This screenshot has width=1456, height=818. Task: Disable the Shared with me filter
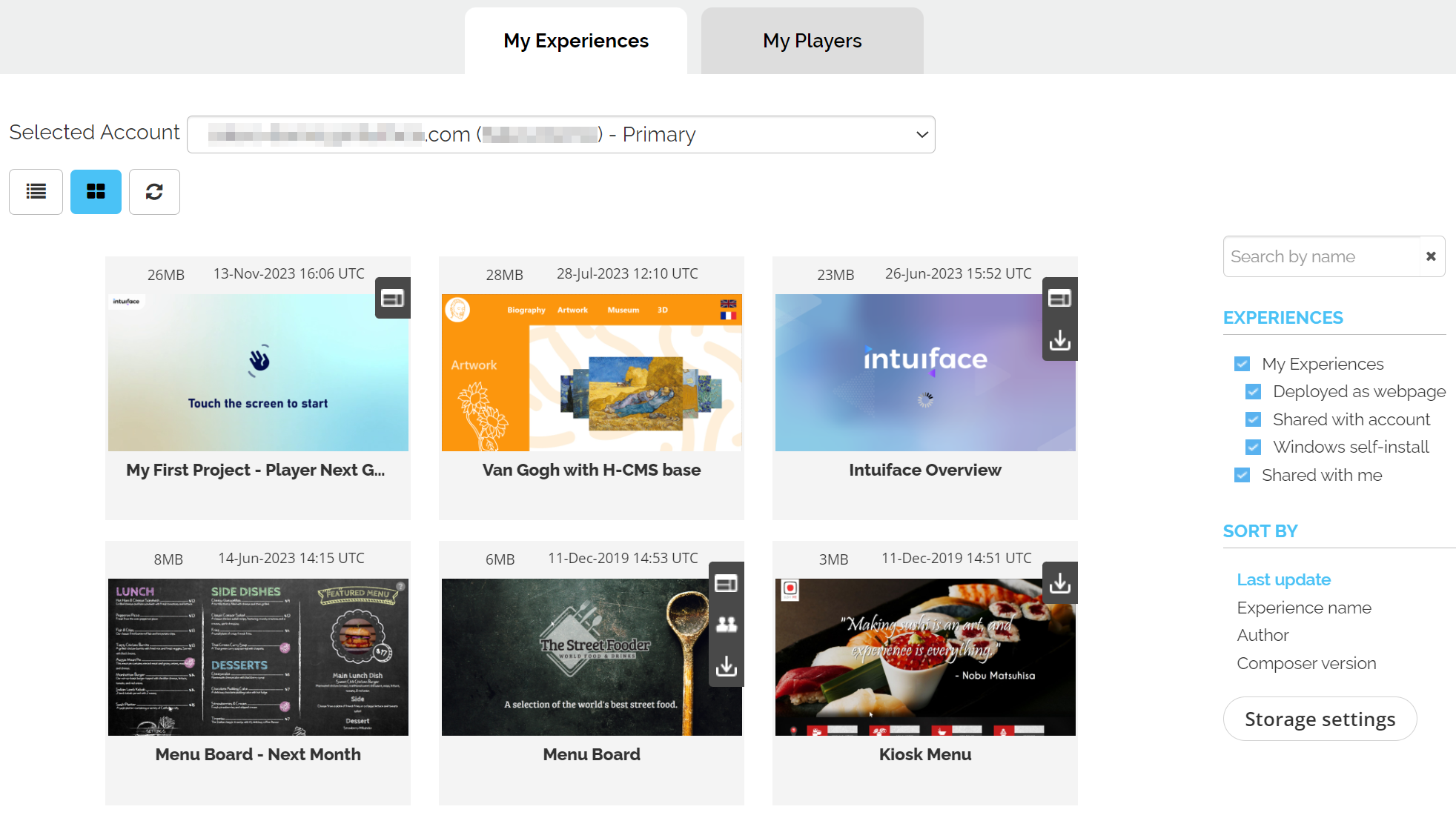tap(1242, 475)
